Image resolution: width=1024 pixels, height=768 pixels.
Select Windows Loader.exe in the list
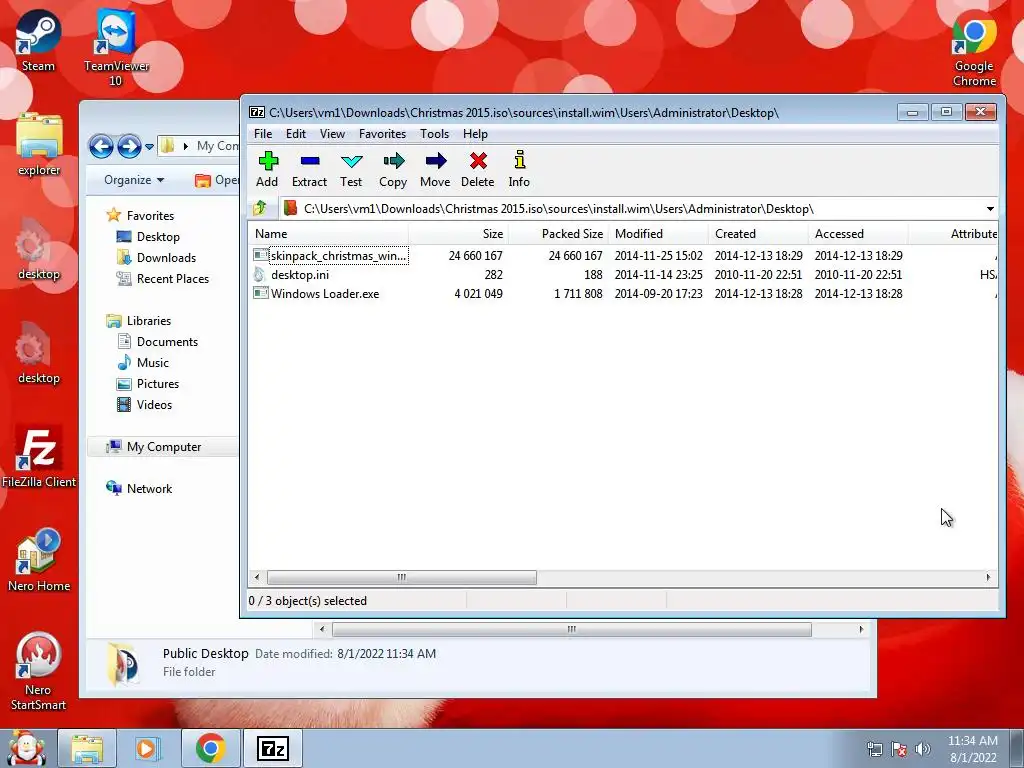pyautogui.click(x=623, y=293)
